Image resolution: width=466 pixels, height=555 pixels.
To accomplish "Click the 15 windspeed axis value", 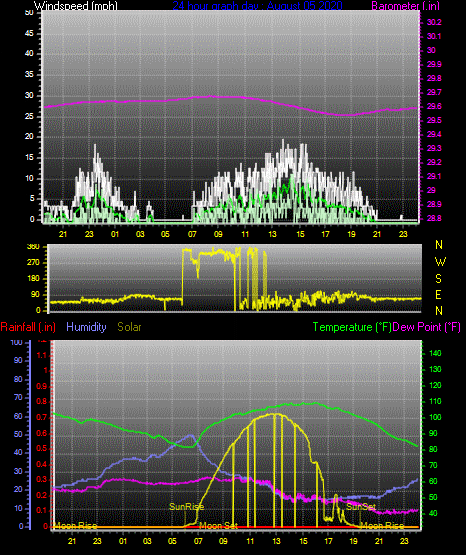I will click(x=29, y=158).
